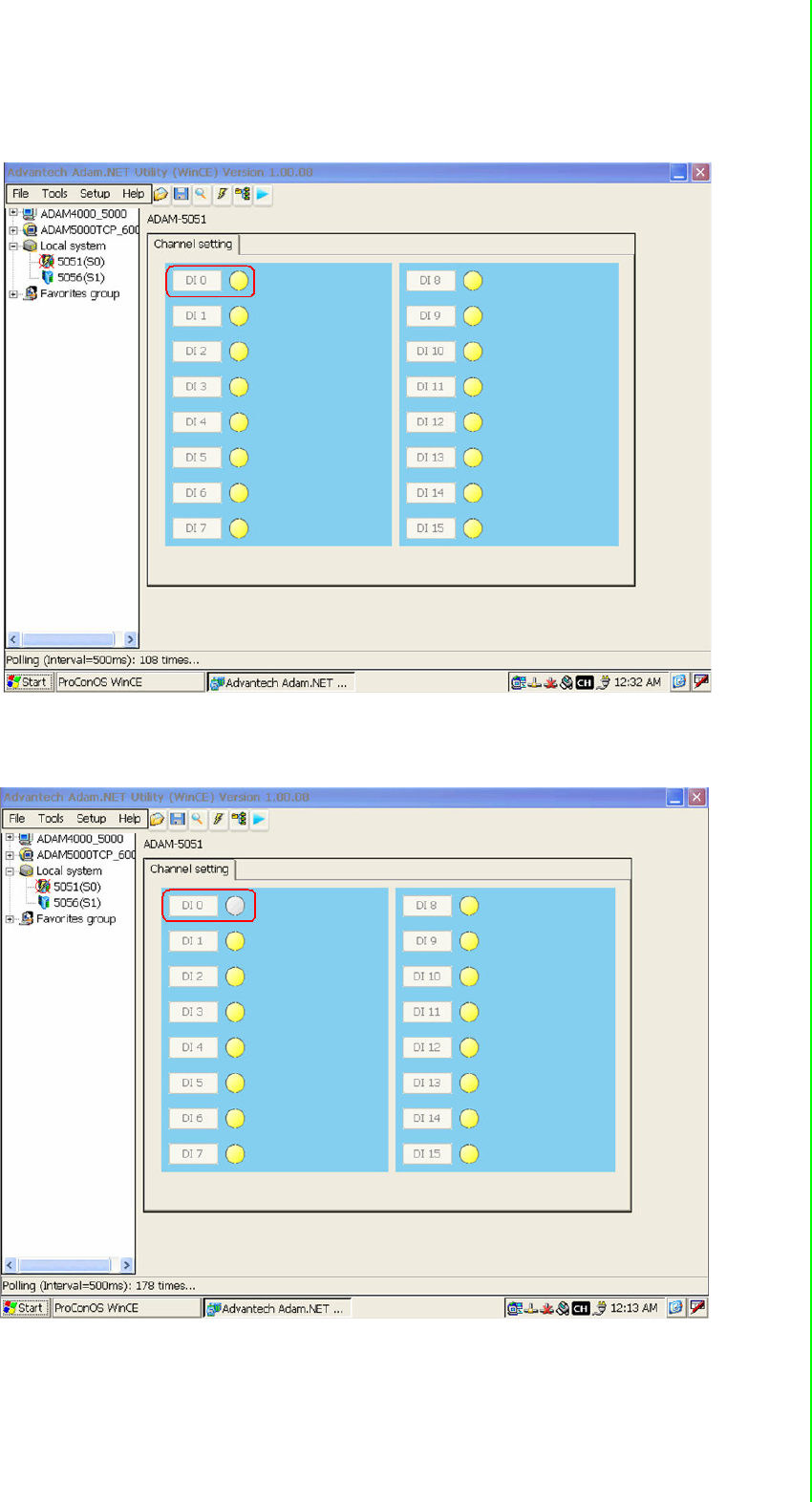This screenshot has height=1502, width=812.
Task: Click the tree-group icon in the 12:13 AM window toolbar
Action: point(239,819)
